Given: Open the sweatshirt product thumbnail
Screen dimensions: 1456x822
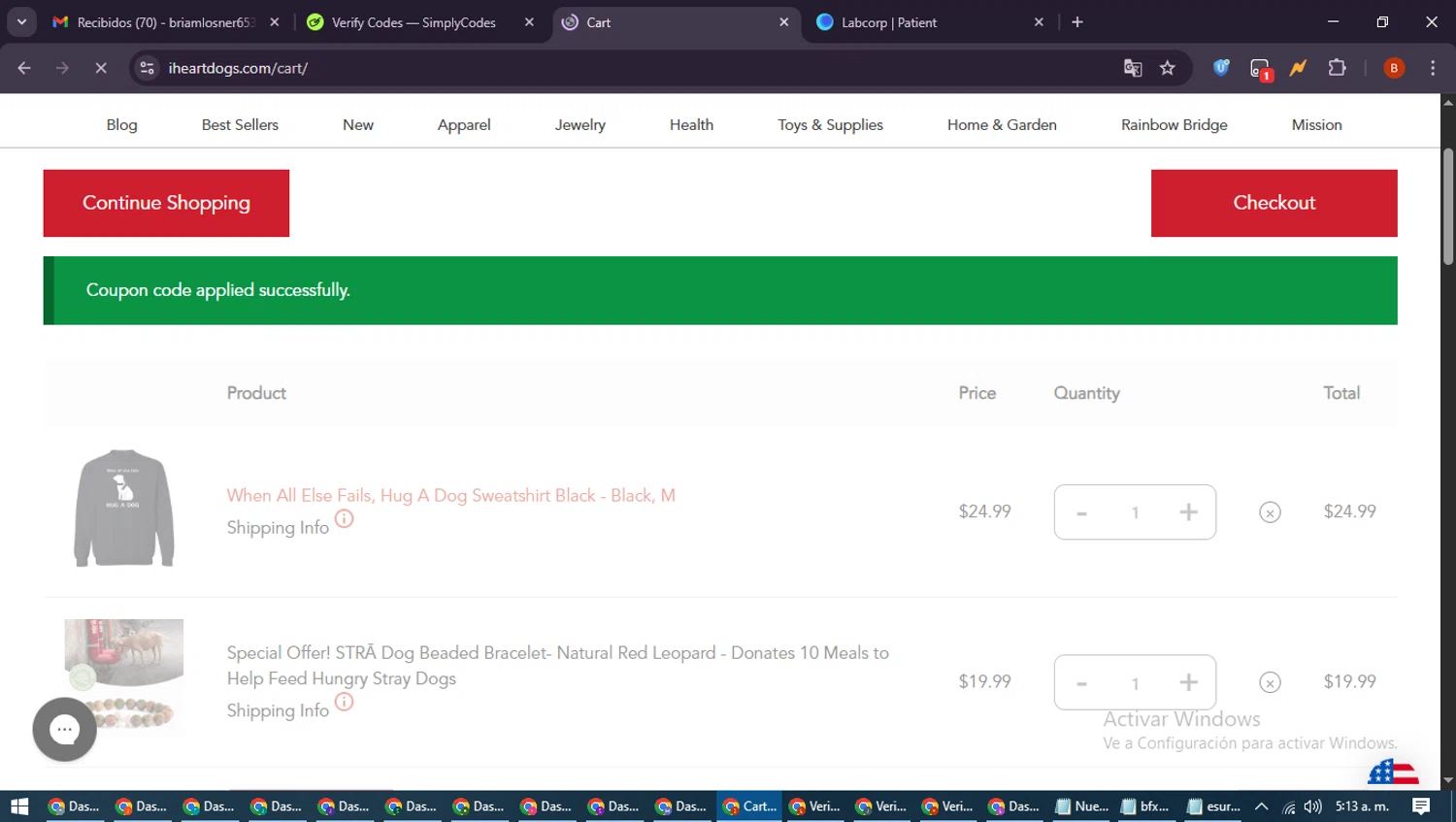Looking at the screenshot, I should (x=124, y=508).
